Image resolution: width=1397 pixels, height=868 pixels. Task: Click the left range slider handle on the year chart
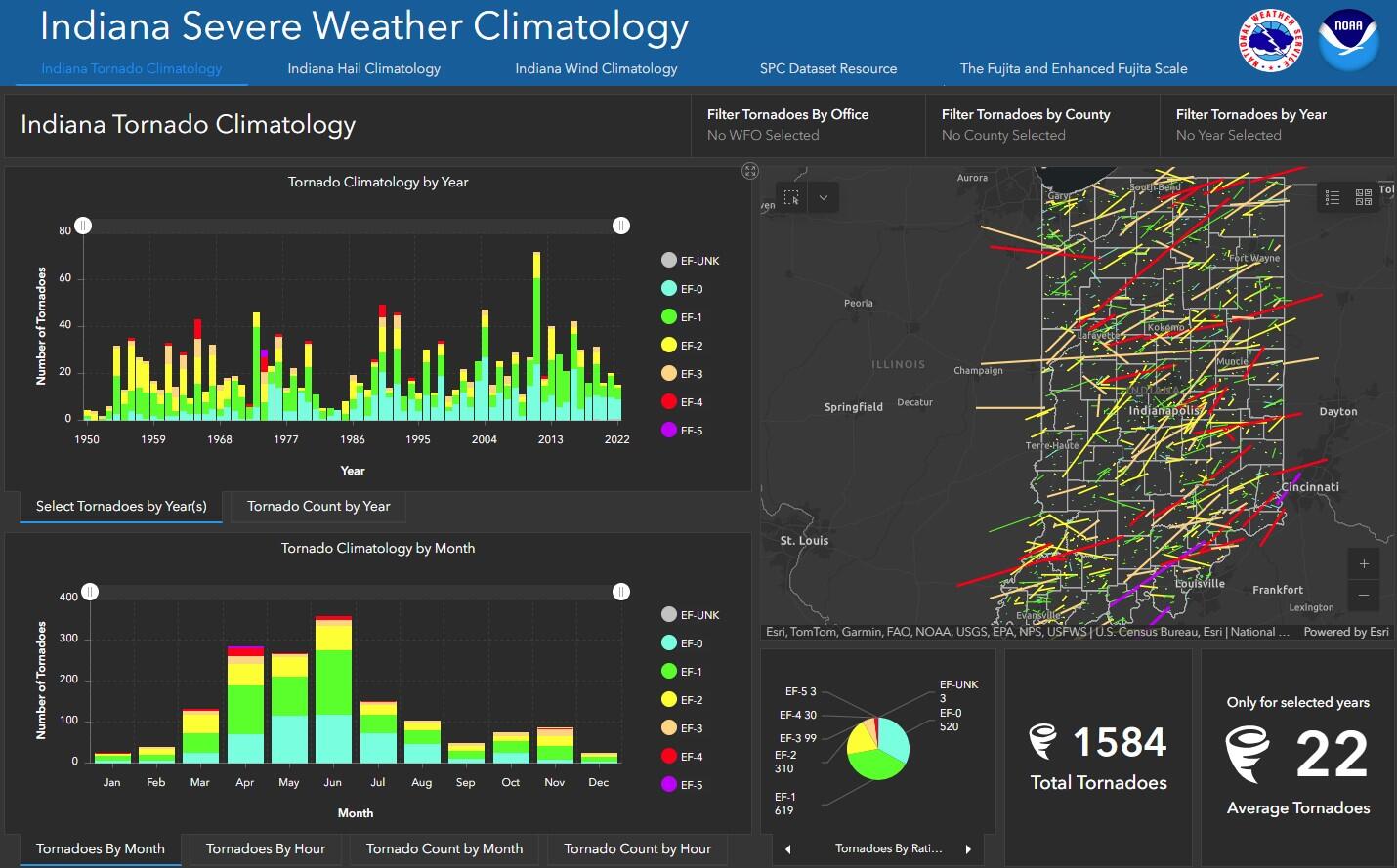click(83, 226)
